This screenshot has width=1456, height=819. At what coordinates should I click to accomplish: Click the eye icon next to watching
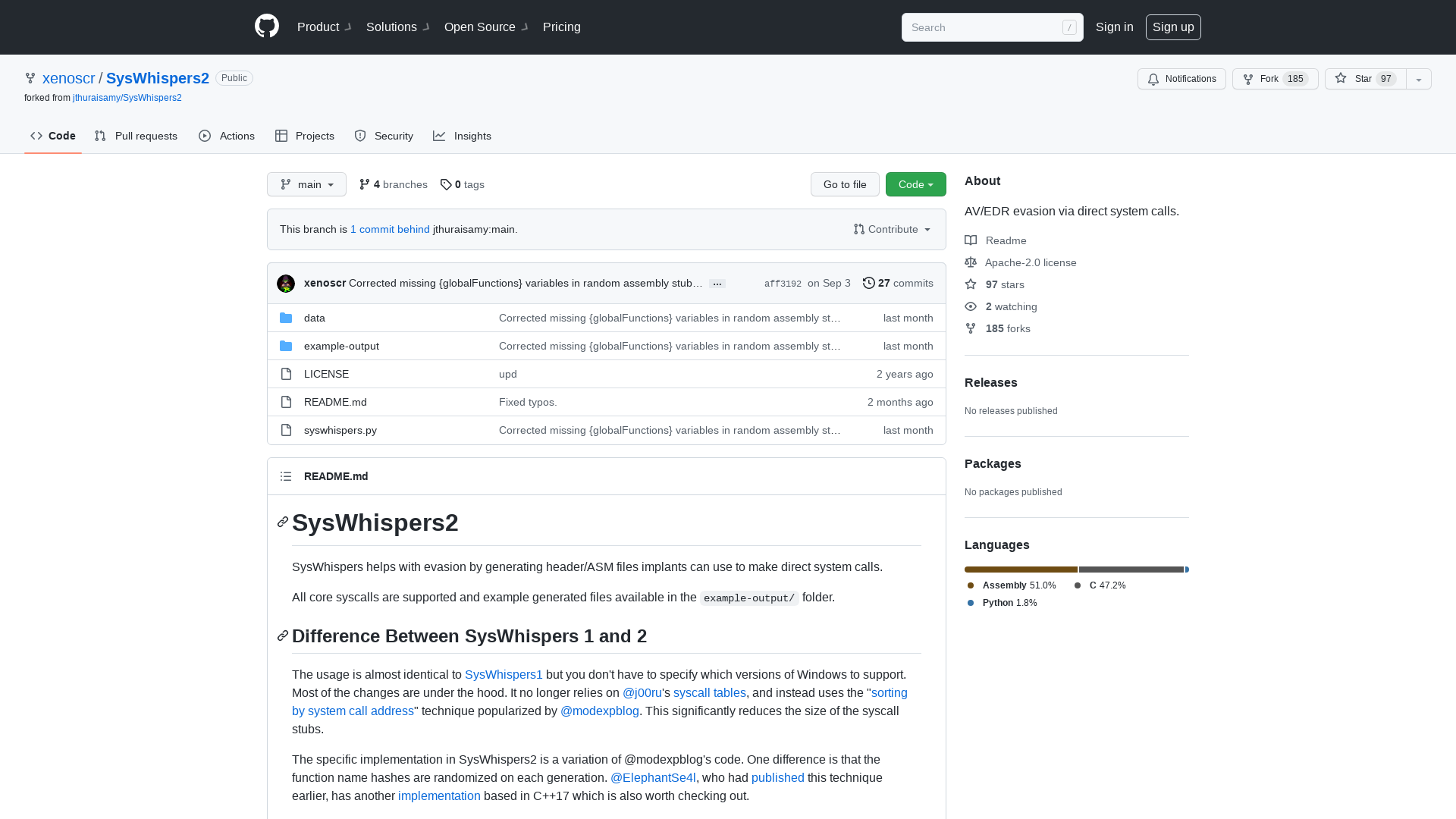tap(971, 306)
